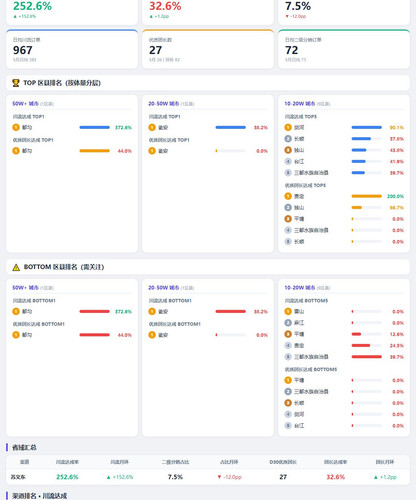416x500 pixels.
Task: Click the rank 1 badge in the 200.0% row
Action: point(288,196)
